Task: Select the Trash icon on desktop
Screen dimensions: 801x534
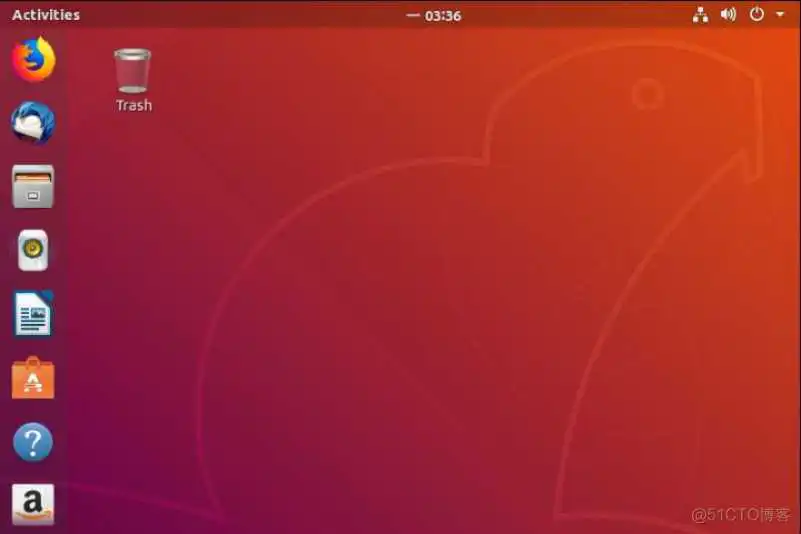Action: point(133,71)
